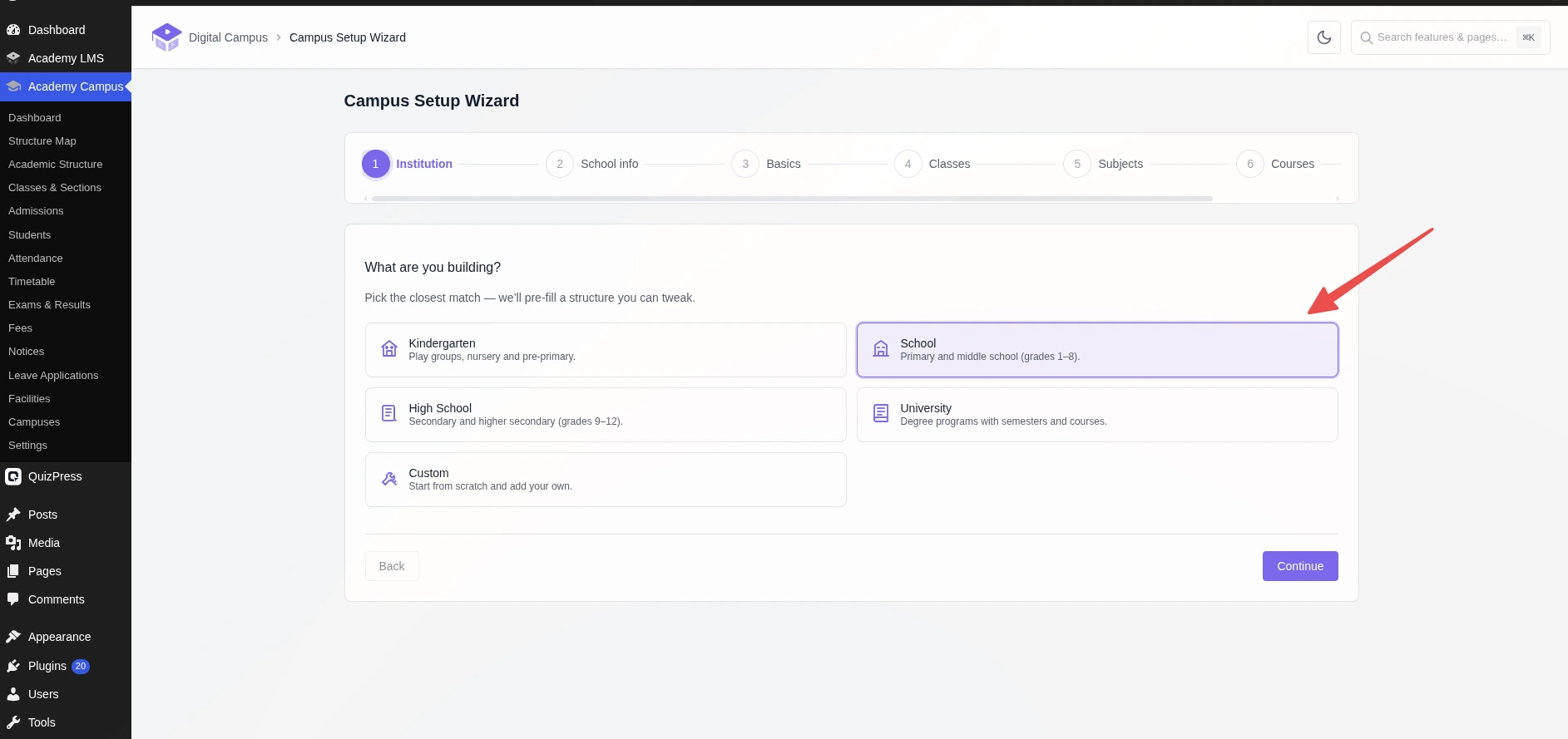This screenshot has width=1568, height=739.
Task: Click the WordPress Dashboard gauge icon
Action: [x=13, y=30]
